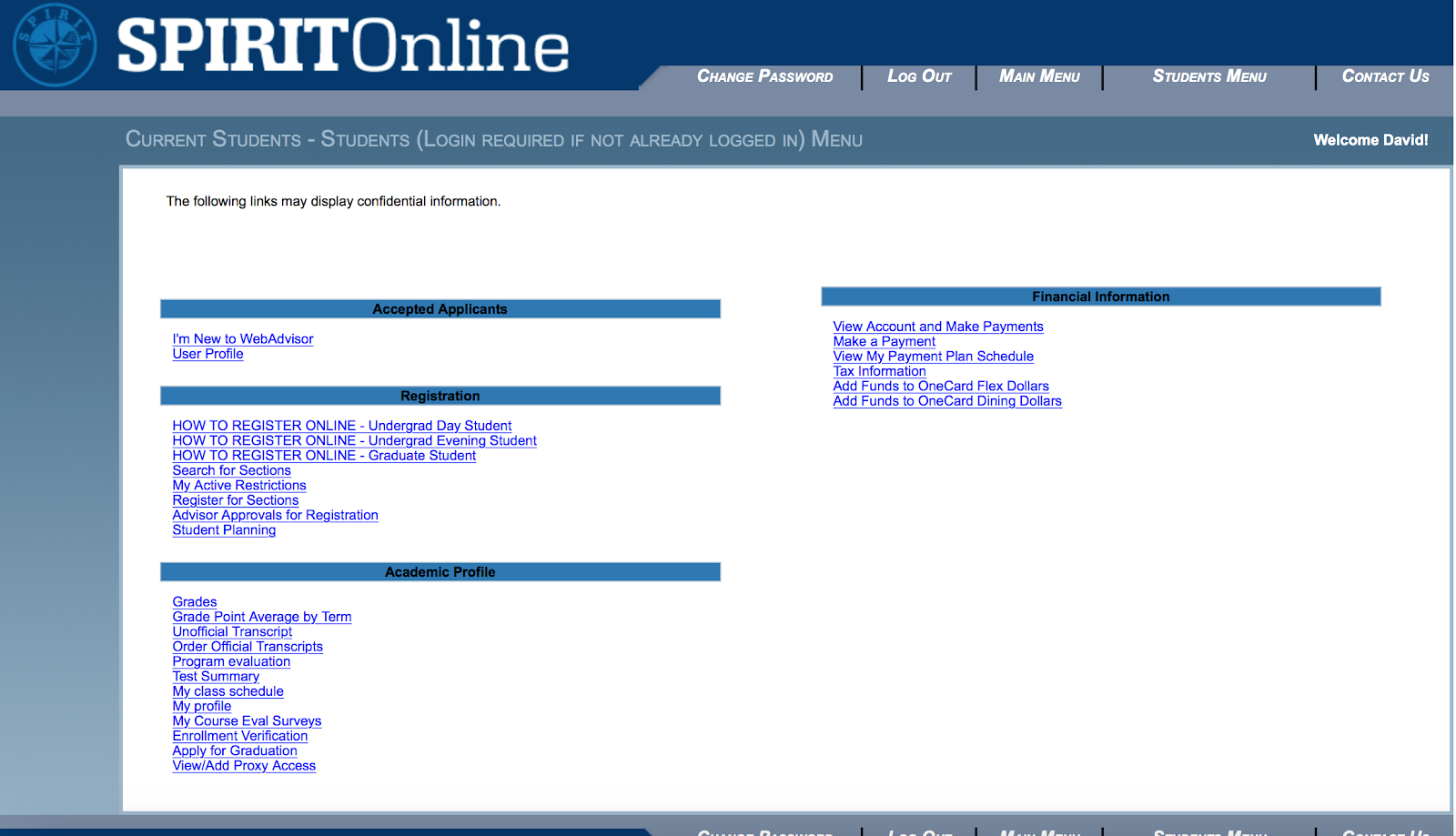Add Funds to OneCard Flex Dollars
Viewport: 1456px width, 836px height.
click(941, 386)
